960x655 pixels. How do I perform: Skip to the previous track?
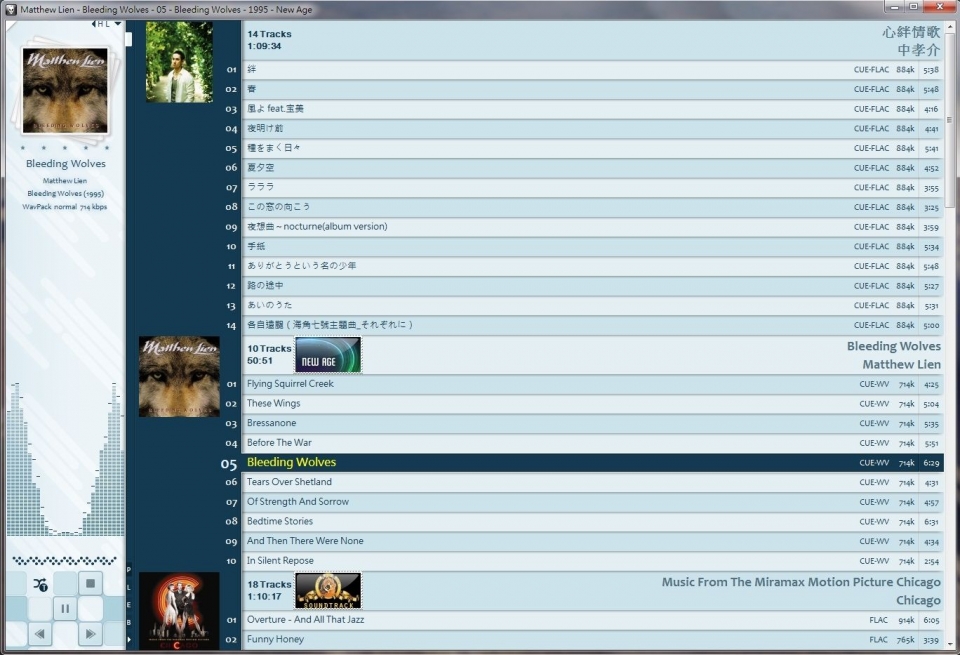click(x=40, y=634)
